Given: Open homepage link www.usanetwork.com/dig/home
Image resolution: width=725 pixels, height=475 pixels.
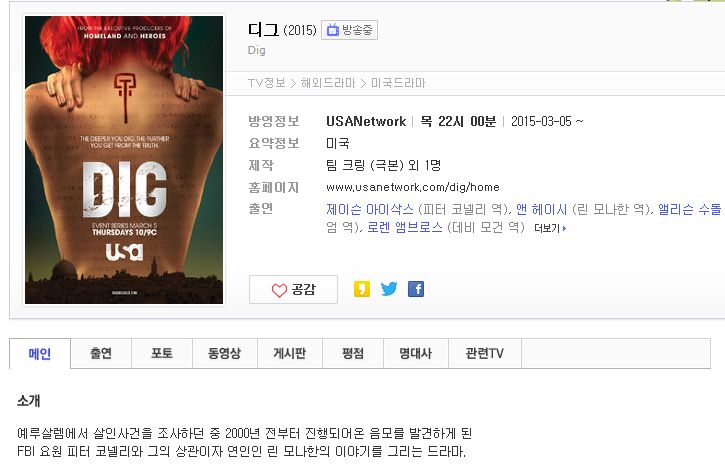Looking at the screenshot, I should 412,187.
